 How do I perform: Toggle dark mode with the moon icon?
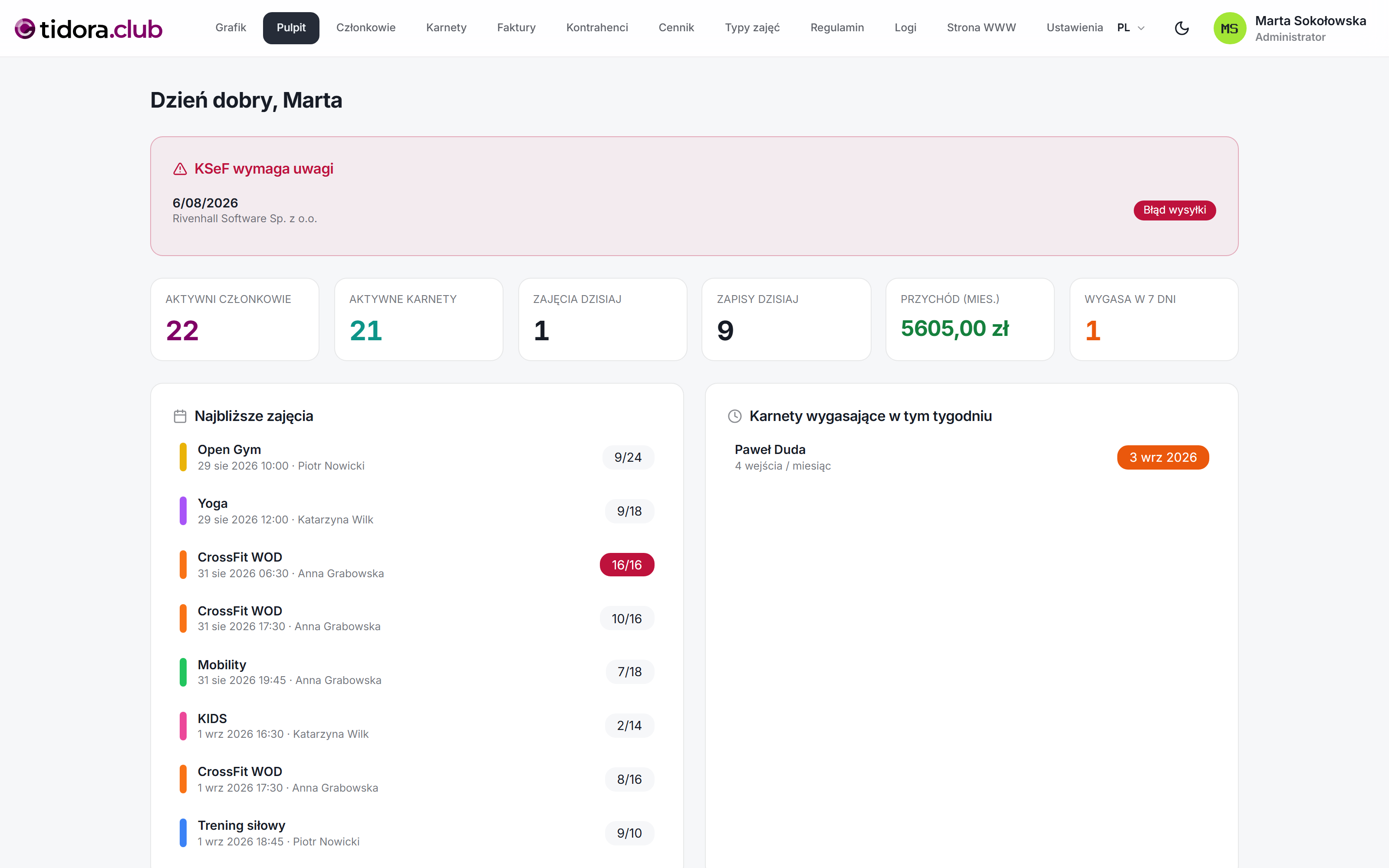(x=1181, y=28)
